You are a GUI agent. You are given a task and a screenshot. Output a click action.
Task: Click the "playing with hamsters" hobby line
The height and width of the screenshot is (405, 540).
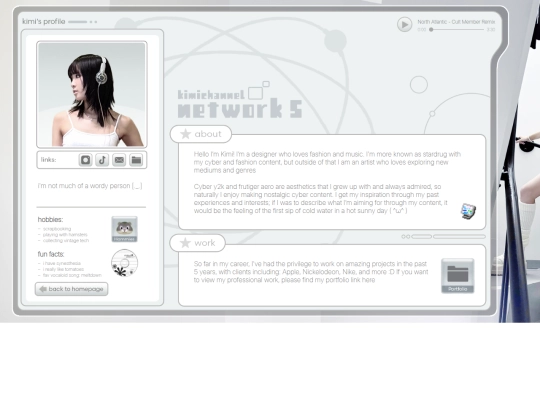(65, 235)
